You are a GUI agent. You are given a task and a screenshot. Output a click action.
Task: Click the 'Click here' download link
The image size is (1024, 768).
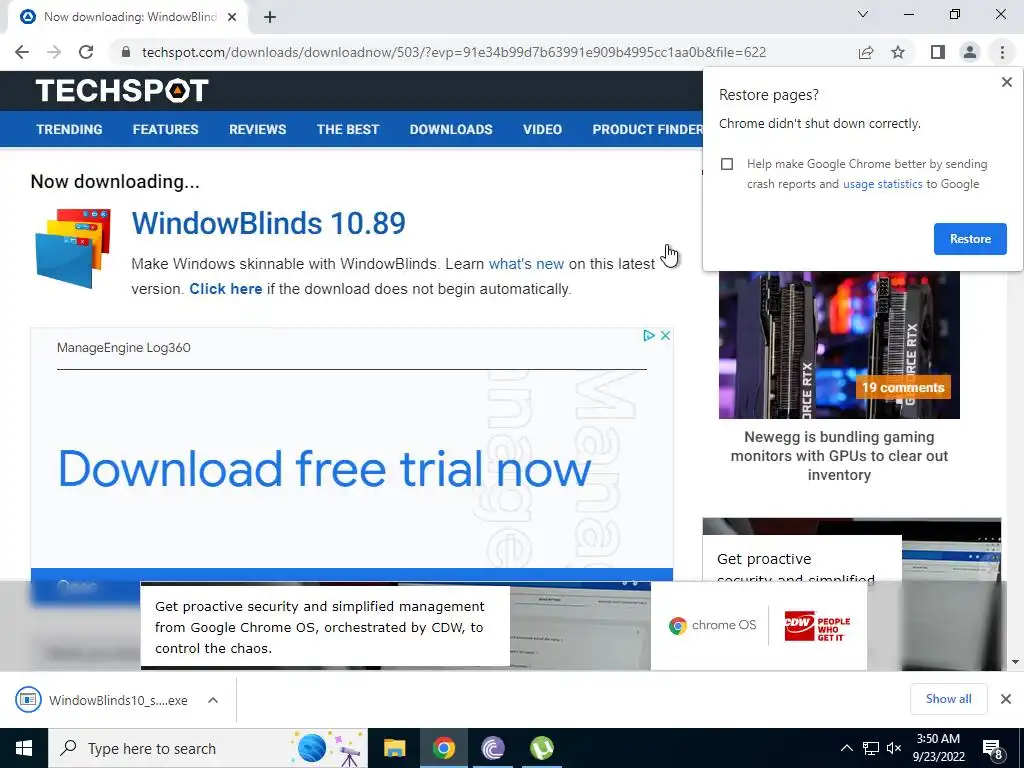[226, 289]
